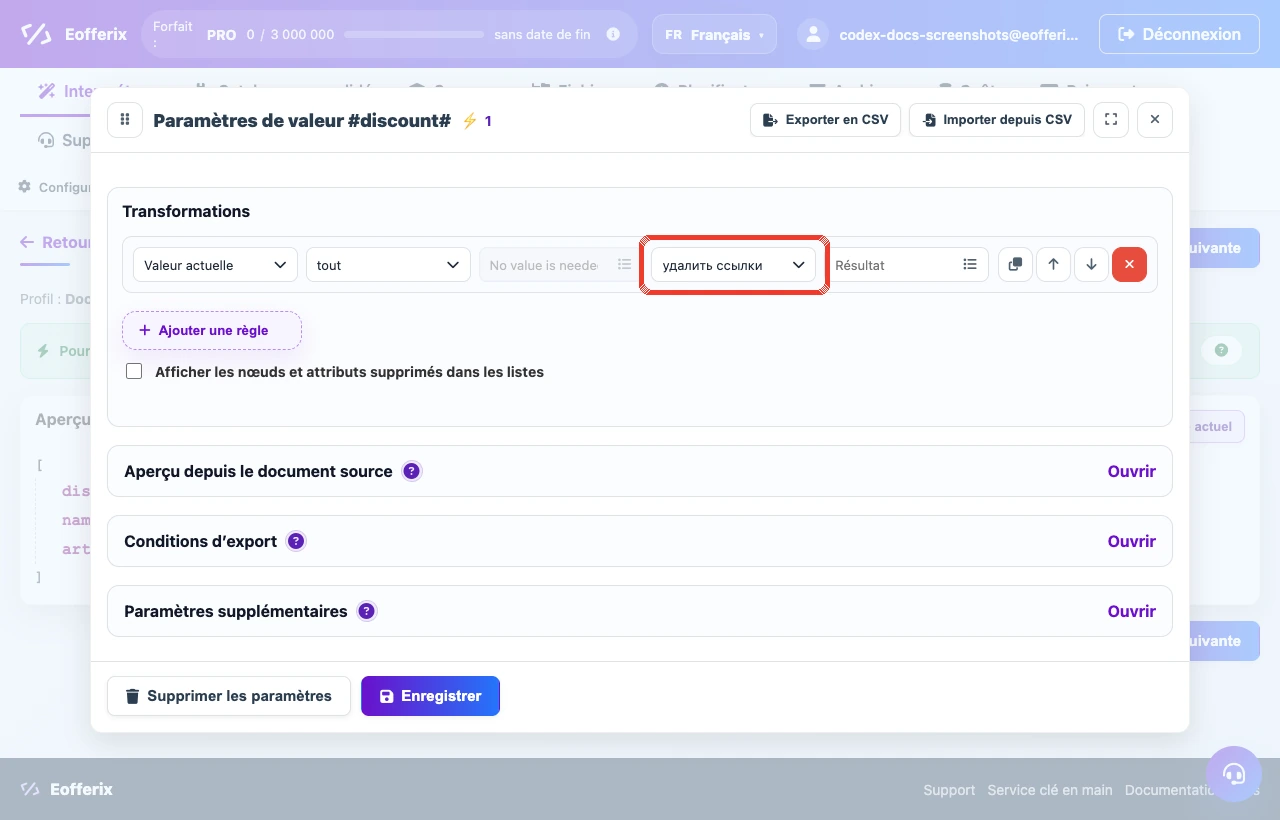The height and width of the screenshot is (820, 1280).
Task: Open support chat headset bubble
Action: (1234, 774)
